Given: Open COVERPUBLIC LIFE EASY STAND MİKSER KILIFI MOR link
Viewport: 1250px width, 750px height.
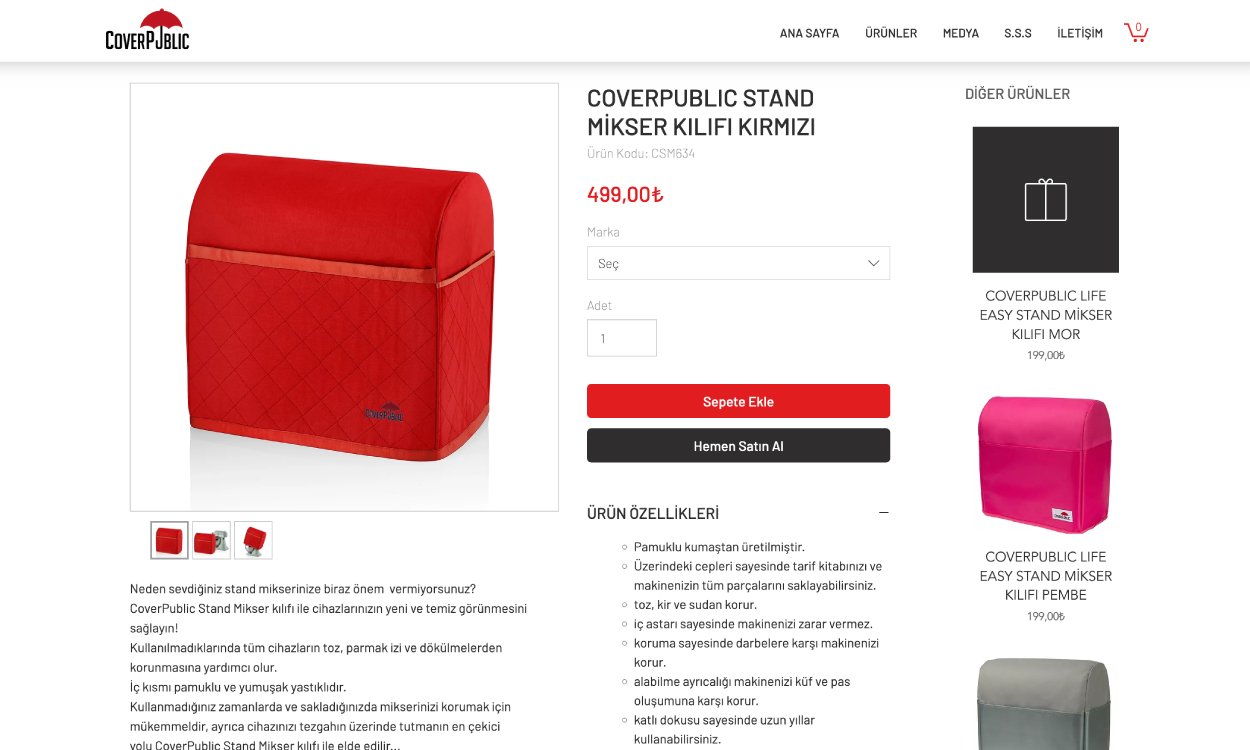Looking at the screenshot, I should point(1046,315).
